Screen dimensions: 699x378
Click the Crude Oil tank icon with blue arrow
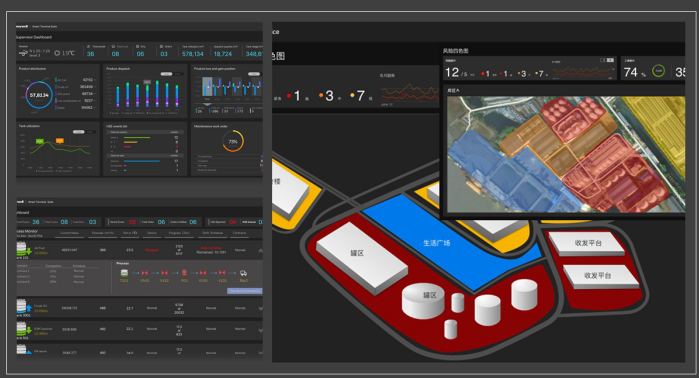pos(24,307)
